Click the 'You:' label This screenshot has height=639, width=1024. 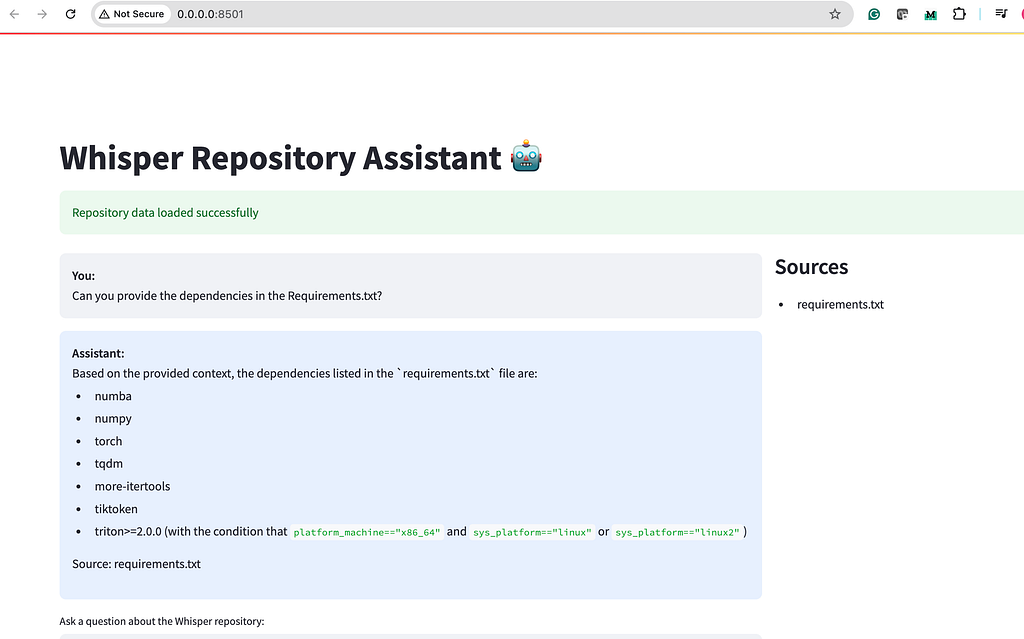[84, 276]
